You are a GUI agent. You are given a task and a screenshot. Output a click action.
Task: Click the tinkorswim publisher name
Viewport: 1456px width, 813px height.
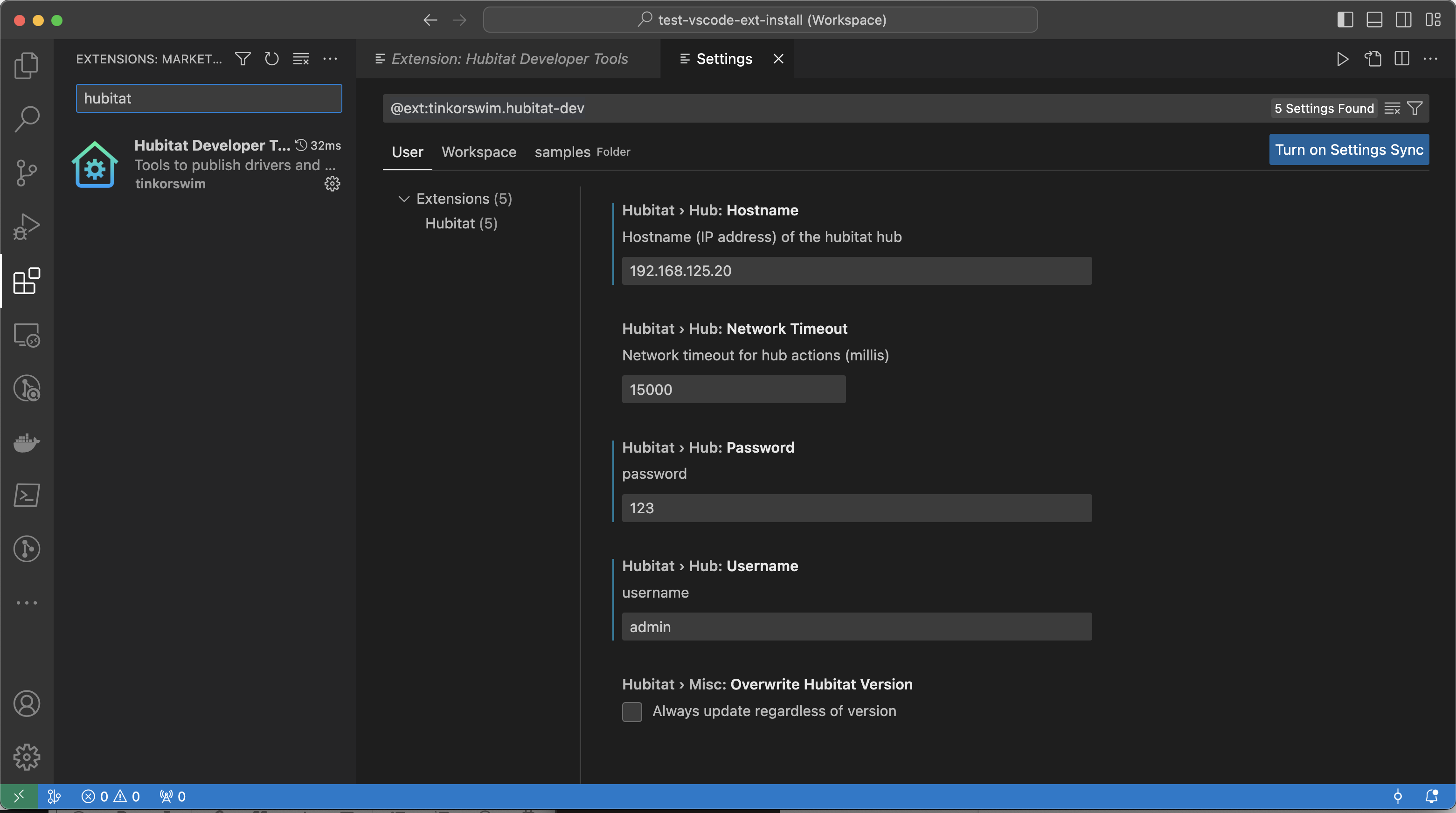click(170, 184)
